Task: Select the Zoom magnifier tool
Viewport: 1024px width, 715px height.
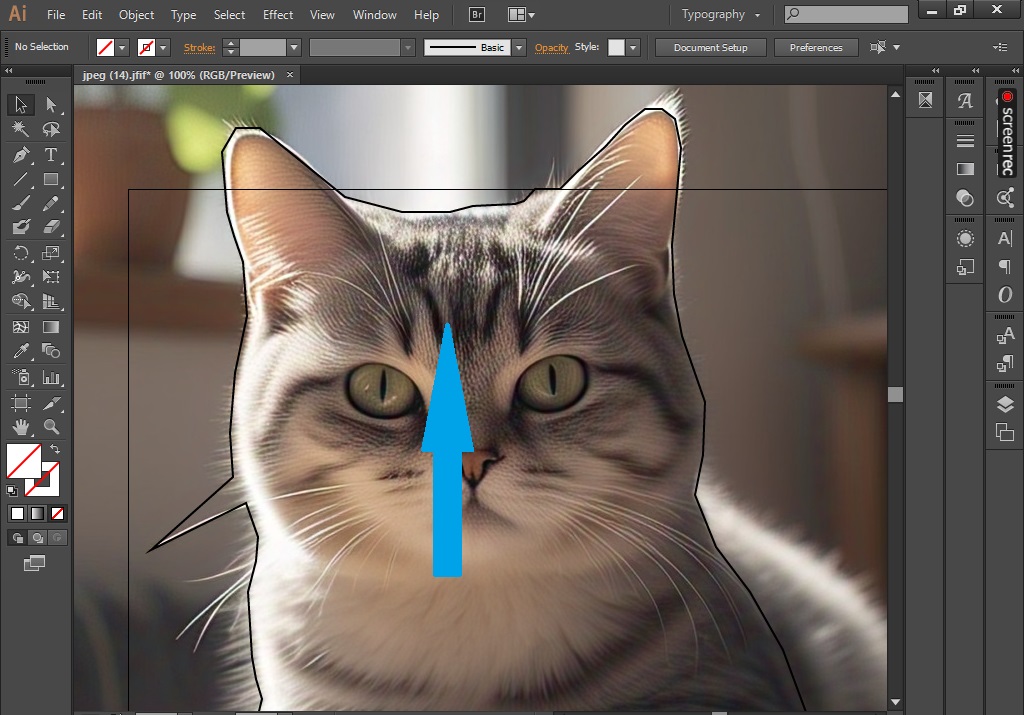Action: click(51, 427)
